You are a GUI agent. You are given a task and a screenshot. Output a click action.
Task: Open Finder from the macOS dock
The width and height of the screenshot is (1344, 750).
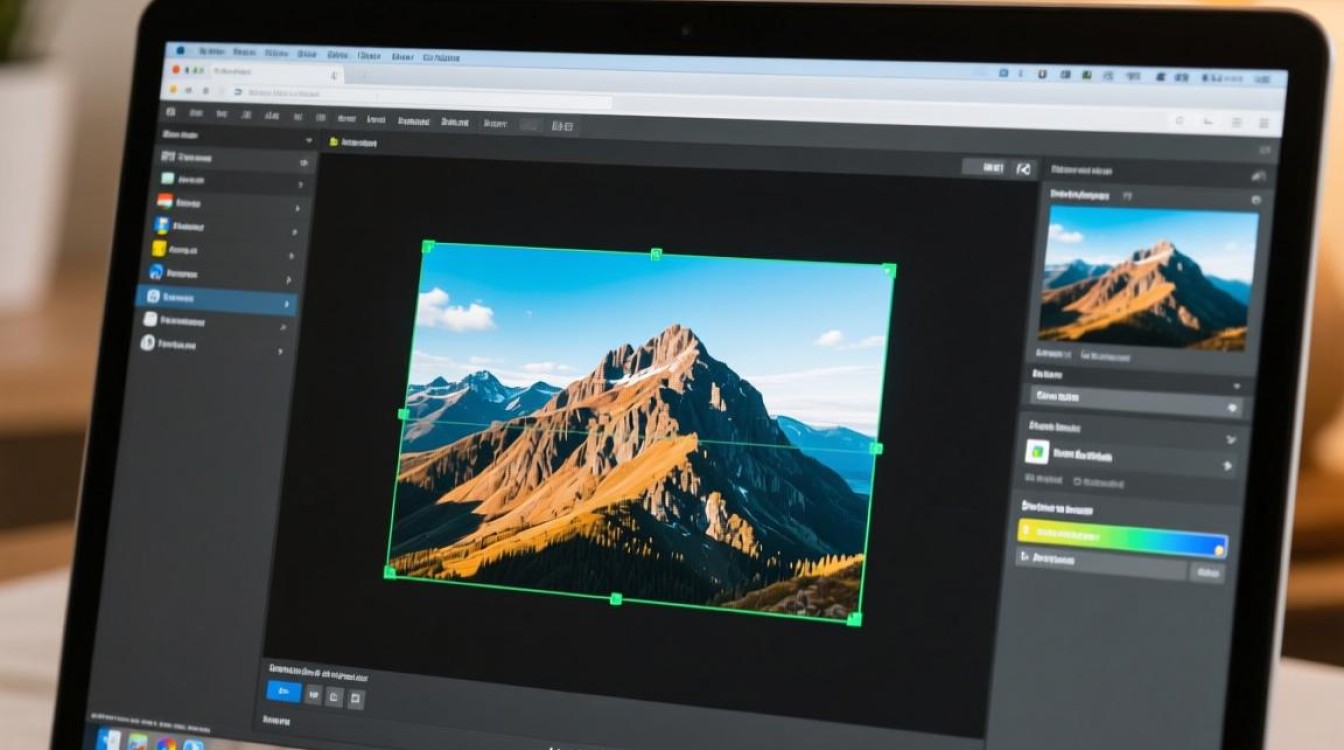(110, 740)
